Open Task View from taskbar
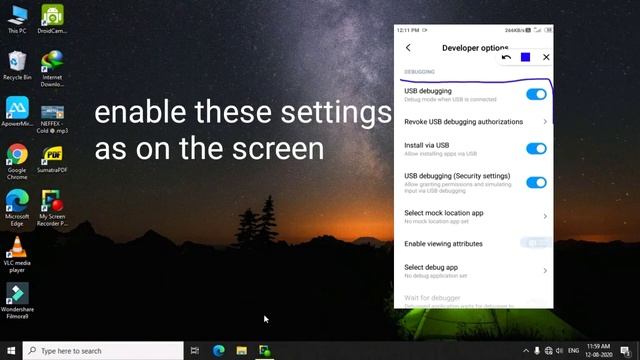Viewport: 640px width, 360px height. [195, 351]
